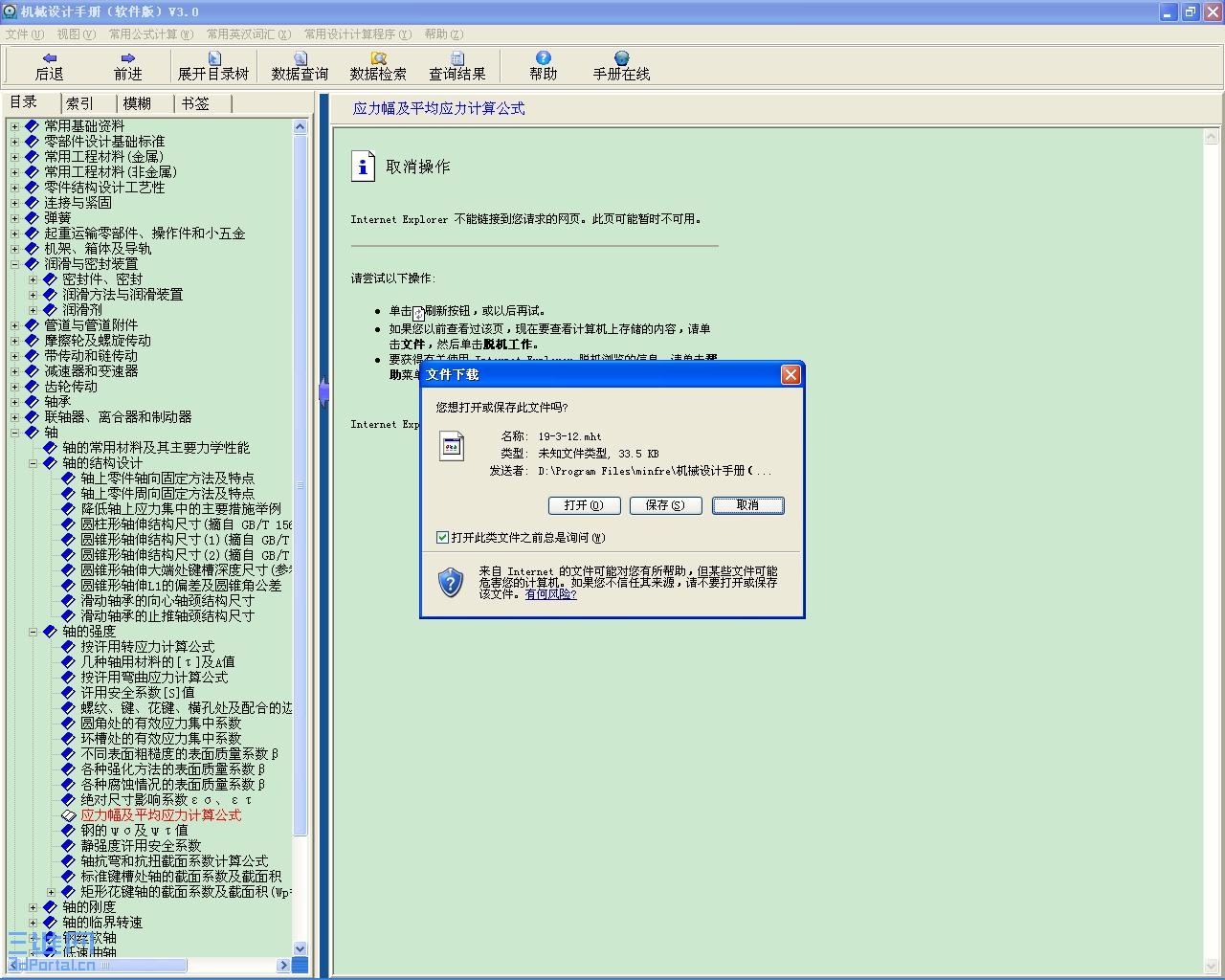This screenshot has height=980, width=1225.
Task: Click the book icon beside 常用基础资料
Action: point(32,126)
